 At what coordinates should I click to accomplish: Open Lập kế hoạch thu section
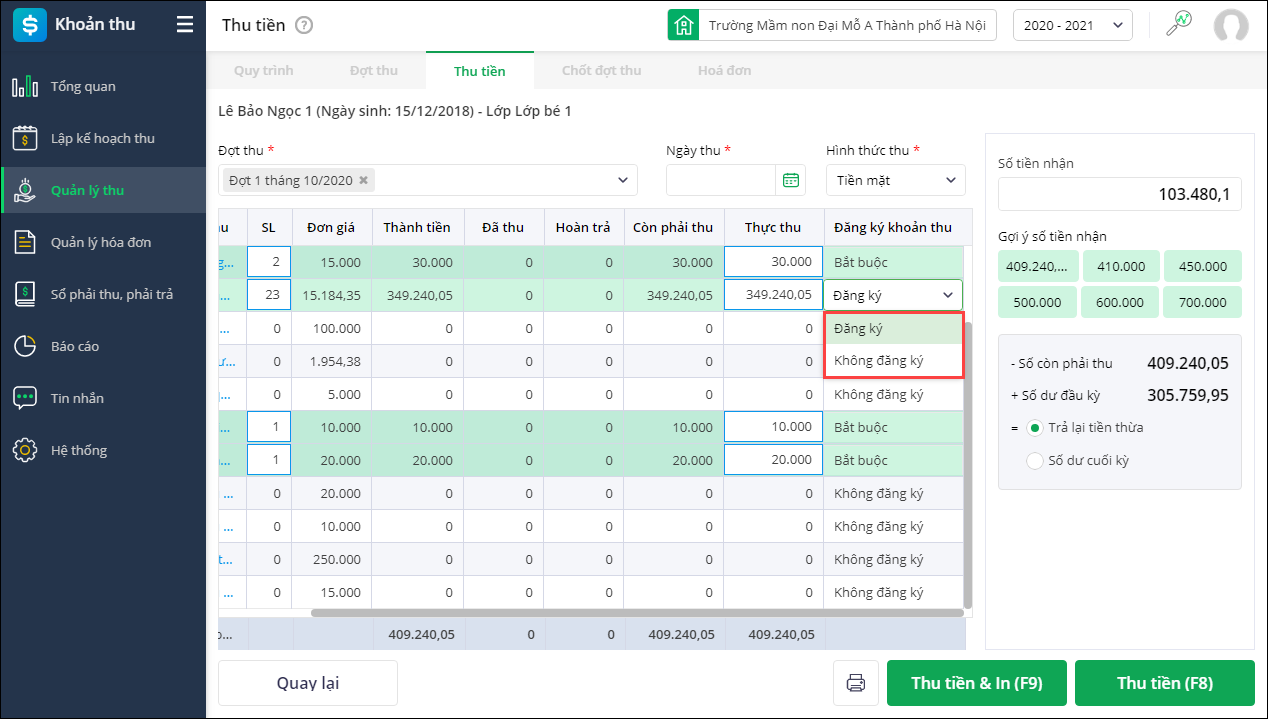point(102,139)
